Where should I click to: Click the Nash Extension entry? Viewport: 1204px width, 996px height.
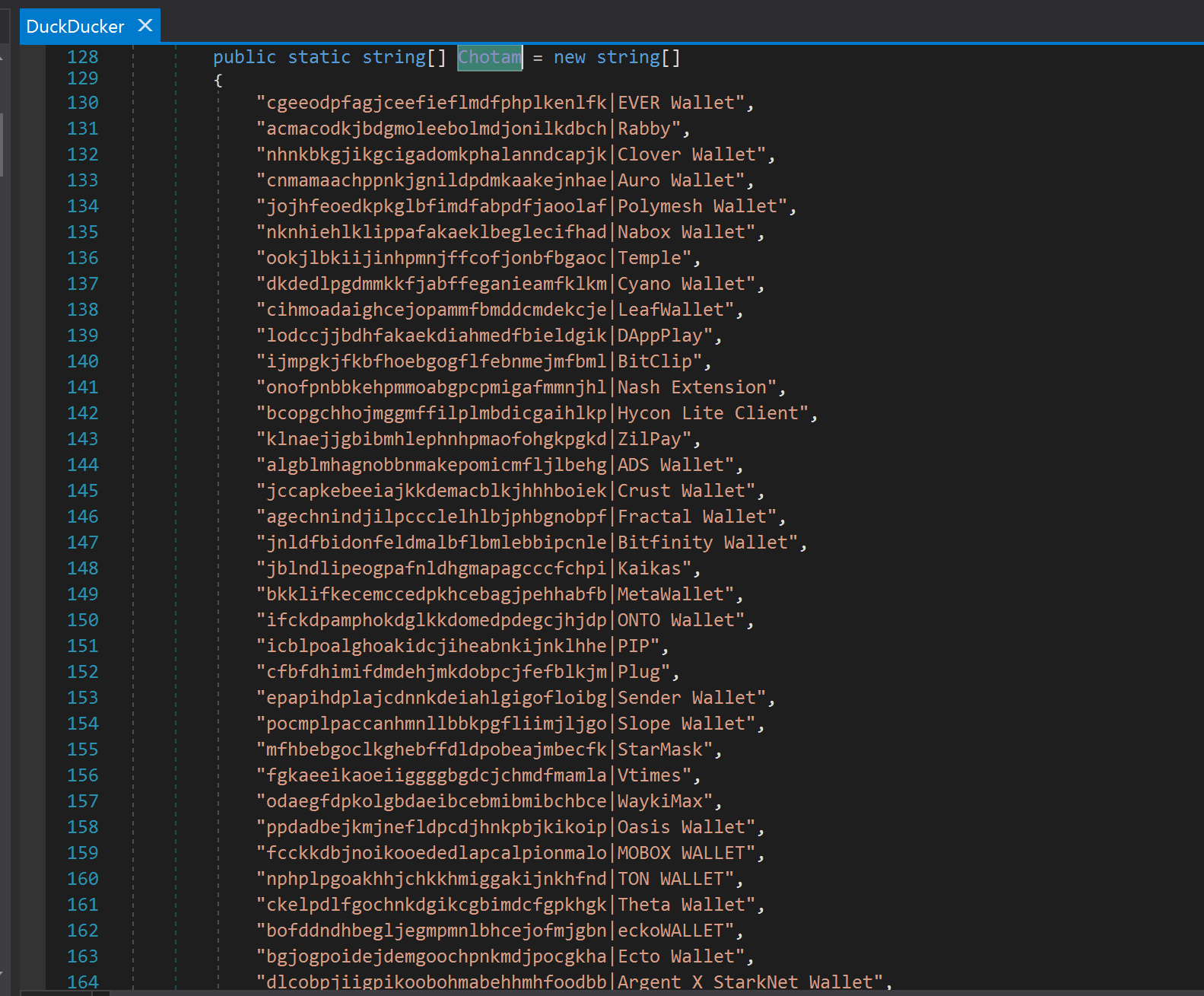pos(522,387)
